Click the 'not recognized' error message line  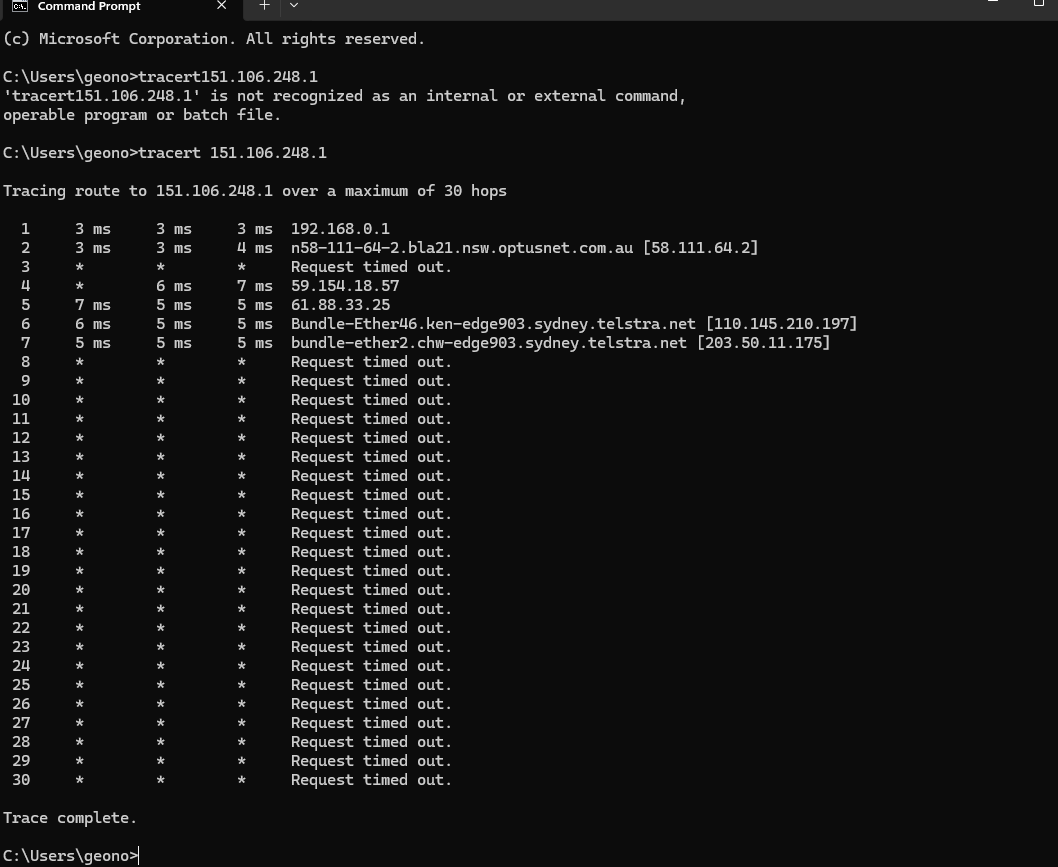(x=344, y=96)
